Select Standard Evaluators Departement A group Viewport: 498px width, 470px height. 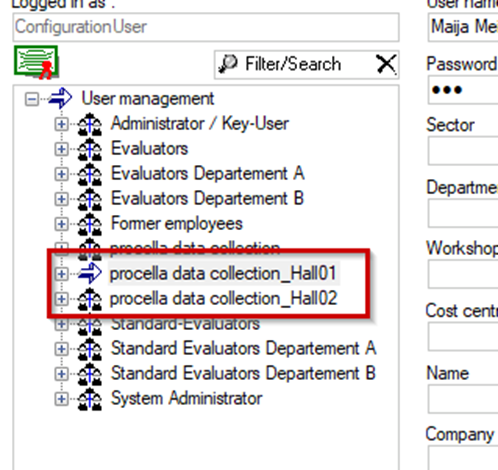(x=244, y=349)
